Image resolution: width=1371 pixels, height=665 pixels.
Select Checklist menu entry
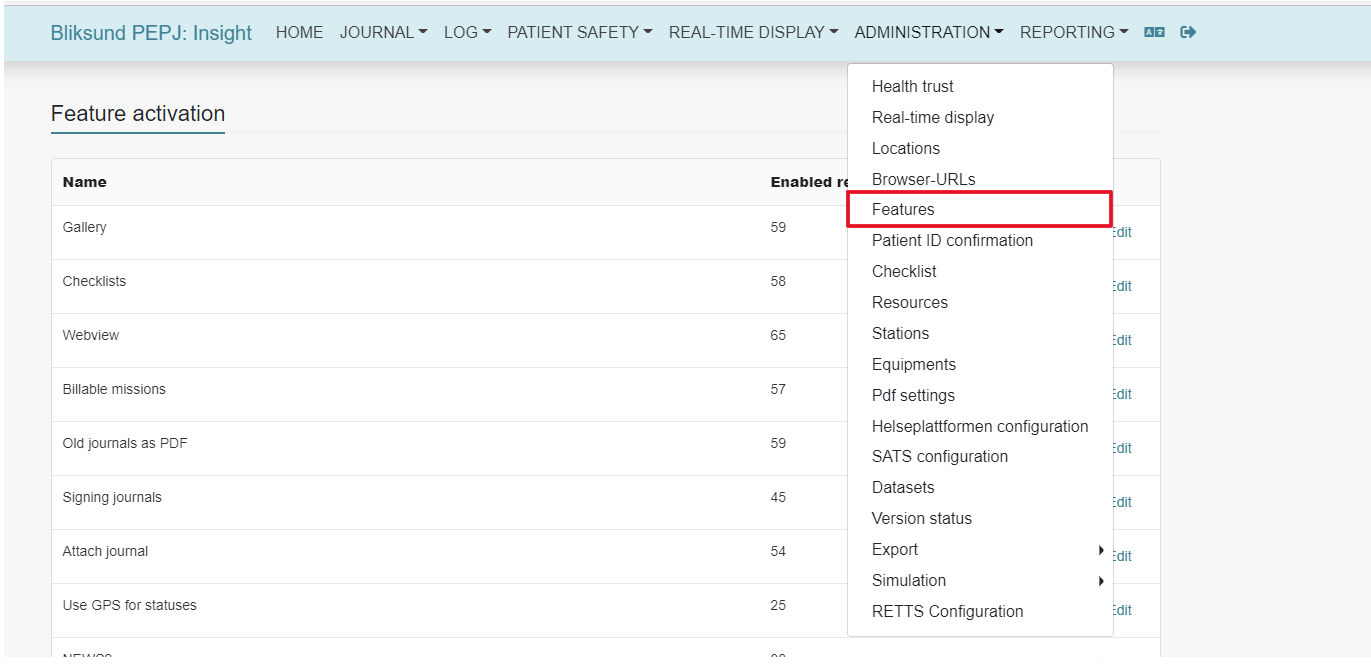(980, 271)
